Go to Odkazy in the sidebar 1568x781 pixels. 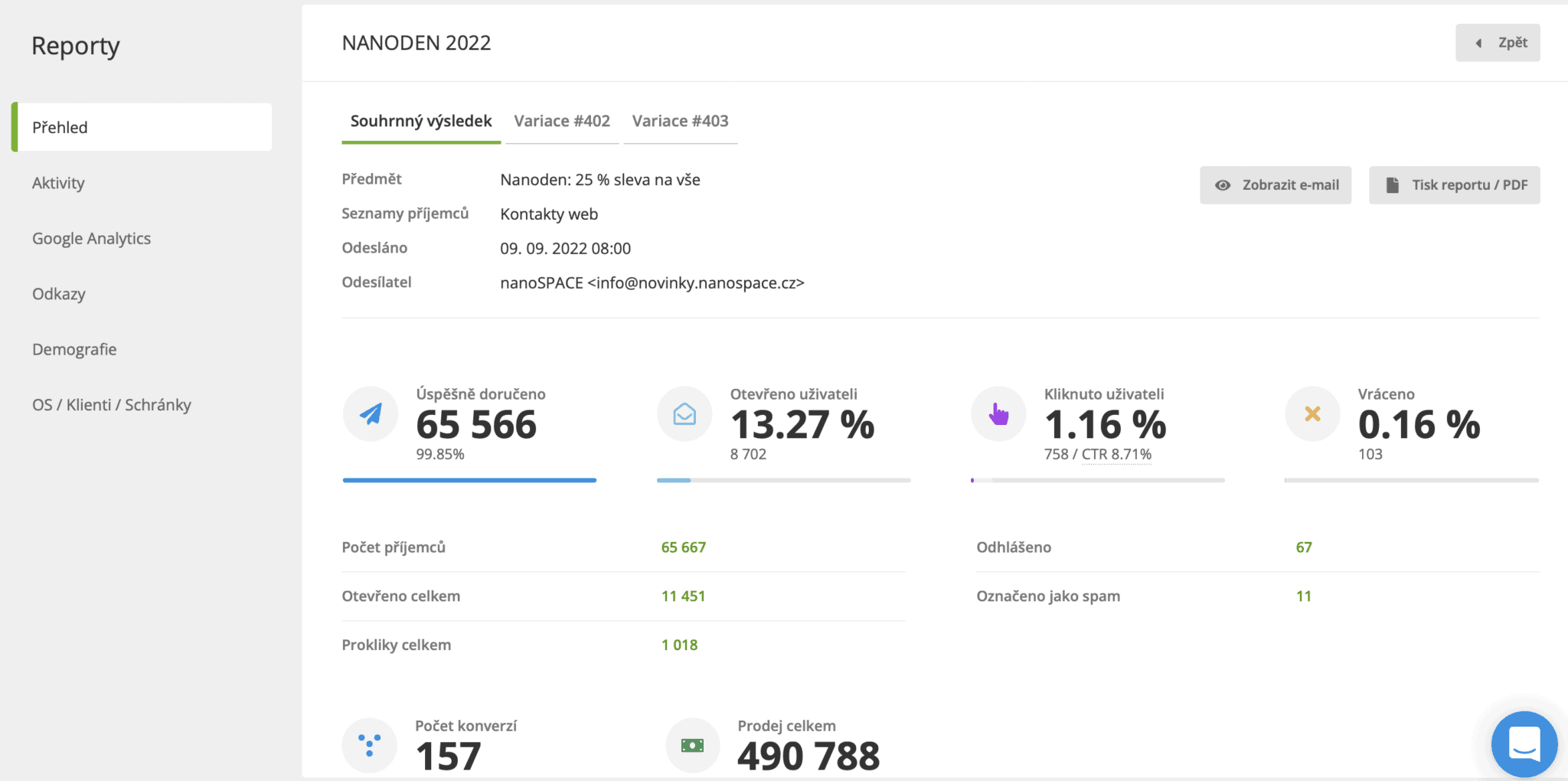pos(59,294)
